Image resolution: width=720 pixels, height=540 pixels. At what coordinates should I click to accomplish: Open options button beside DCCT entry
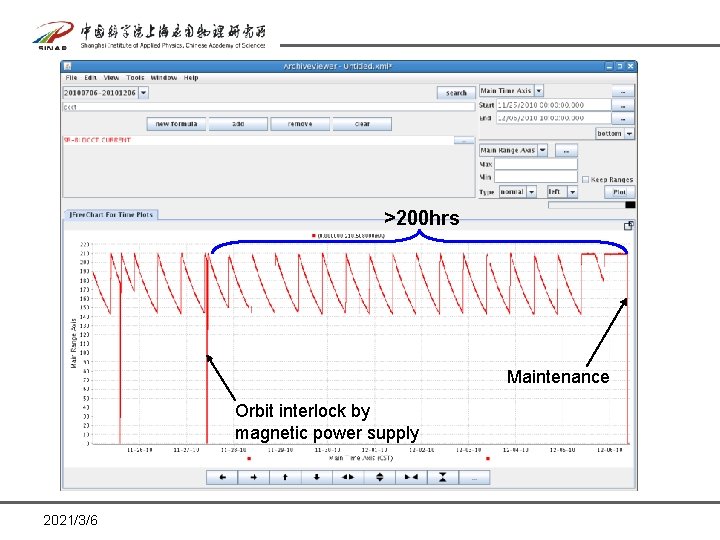click(x=464, y=140)
